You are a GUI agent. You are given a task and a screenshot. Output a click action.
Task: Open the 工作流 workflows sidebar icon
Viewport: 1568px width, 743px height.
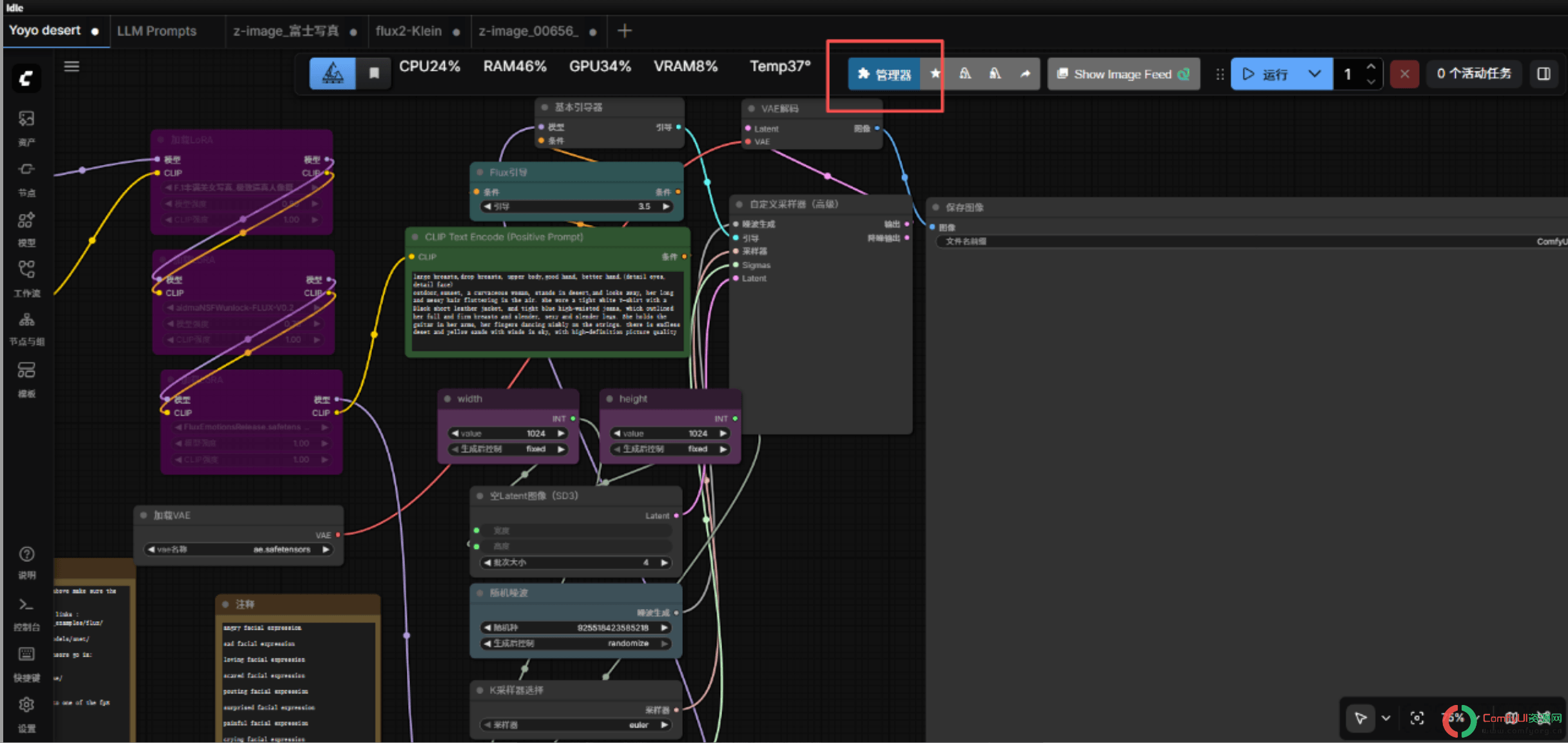tap(26, 278)
